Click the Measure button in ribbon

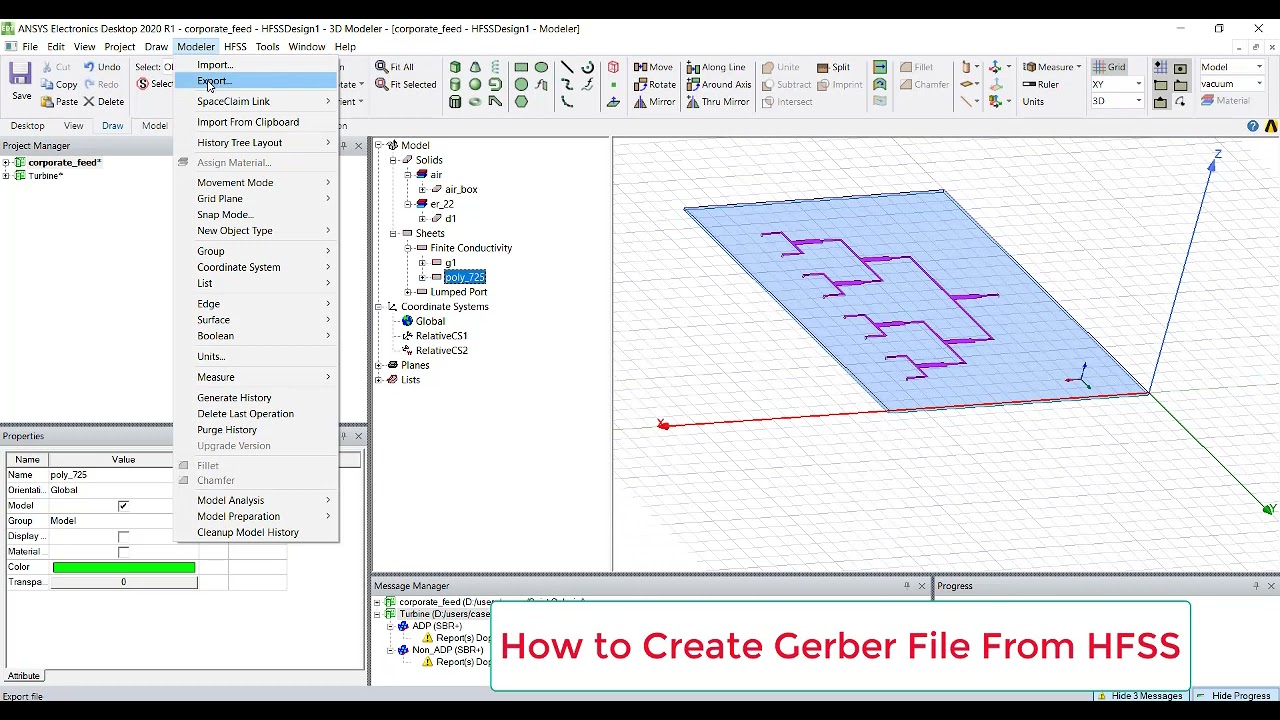[1051, 67]
